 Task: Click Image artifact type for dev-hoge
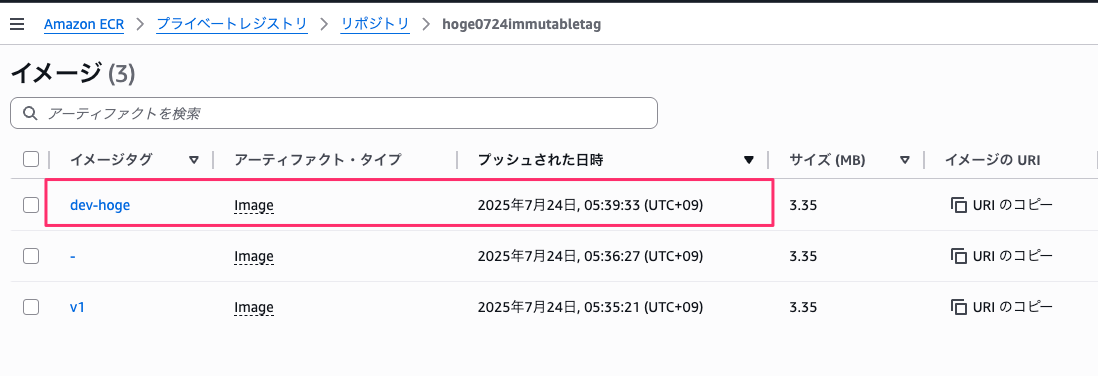click(253, 206)
